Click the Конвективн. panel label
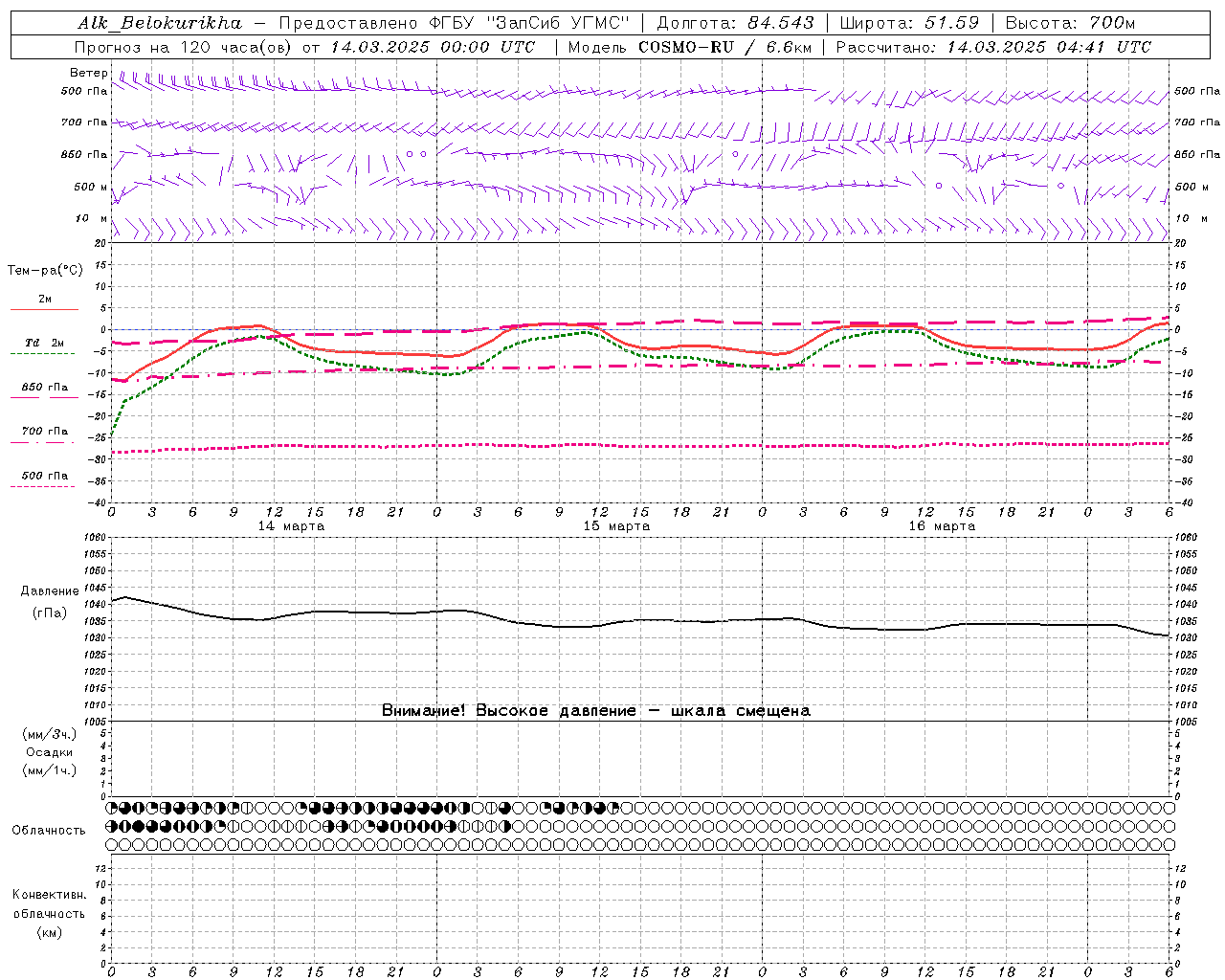The image size is (1225, 980). coord(49,895)
